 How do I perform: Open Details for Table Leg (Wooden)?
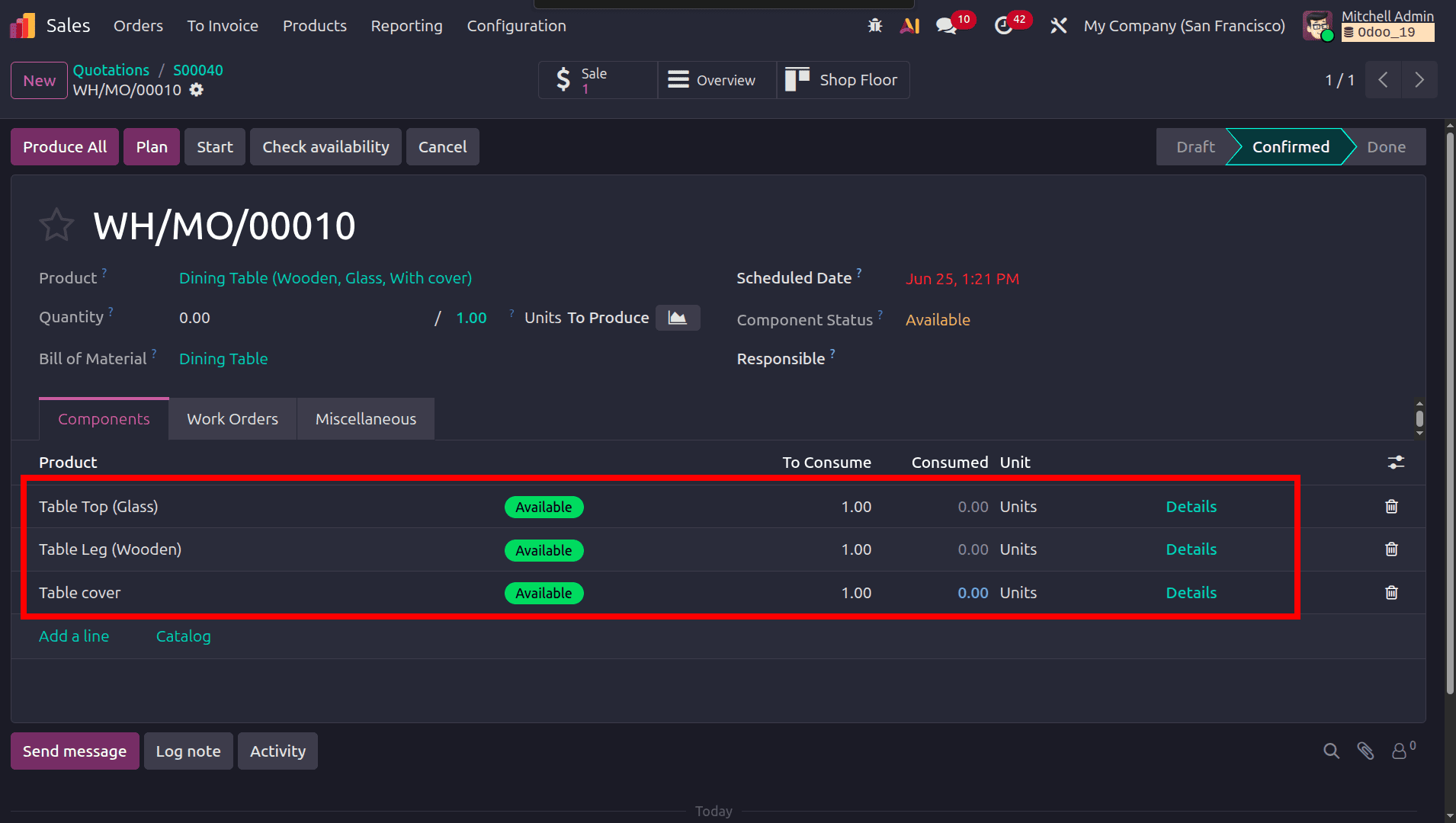click(1191, 549)
